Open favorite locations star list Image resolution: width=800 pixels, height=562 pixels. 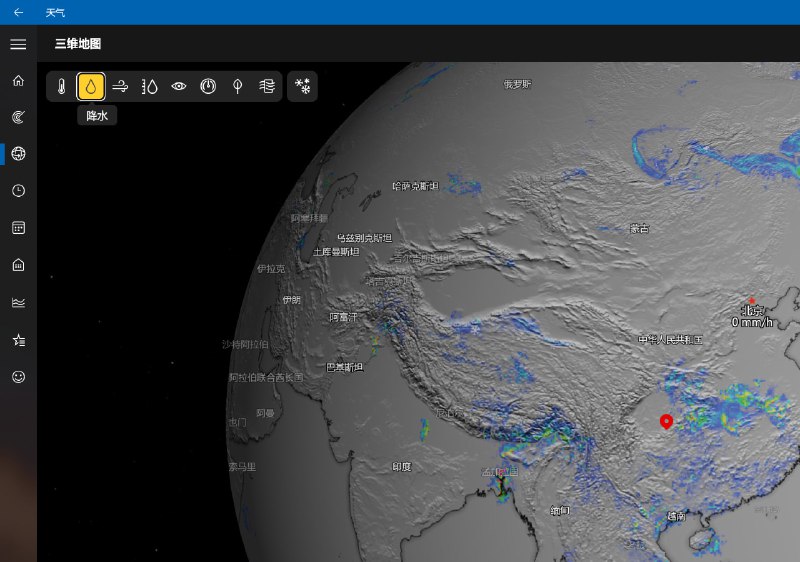(x=18, y=340)
